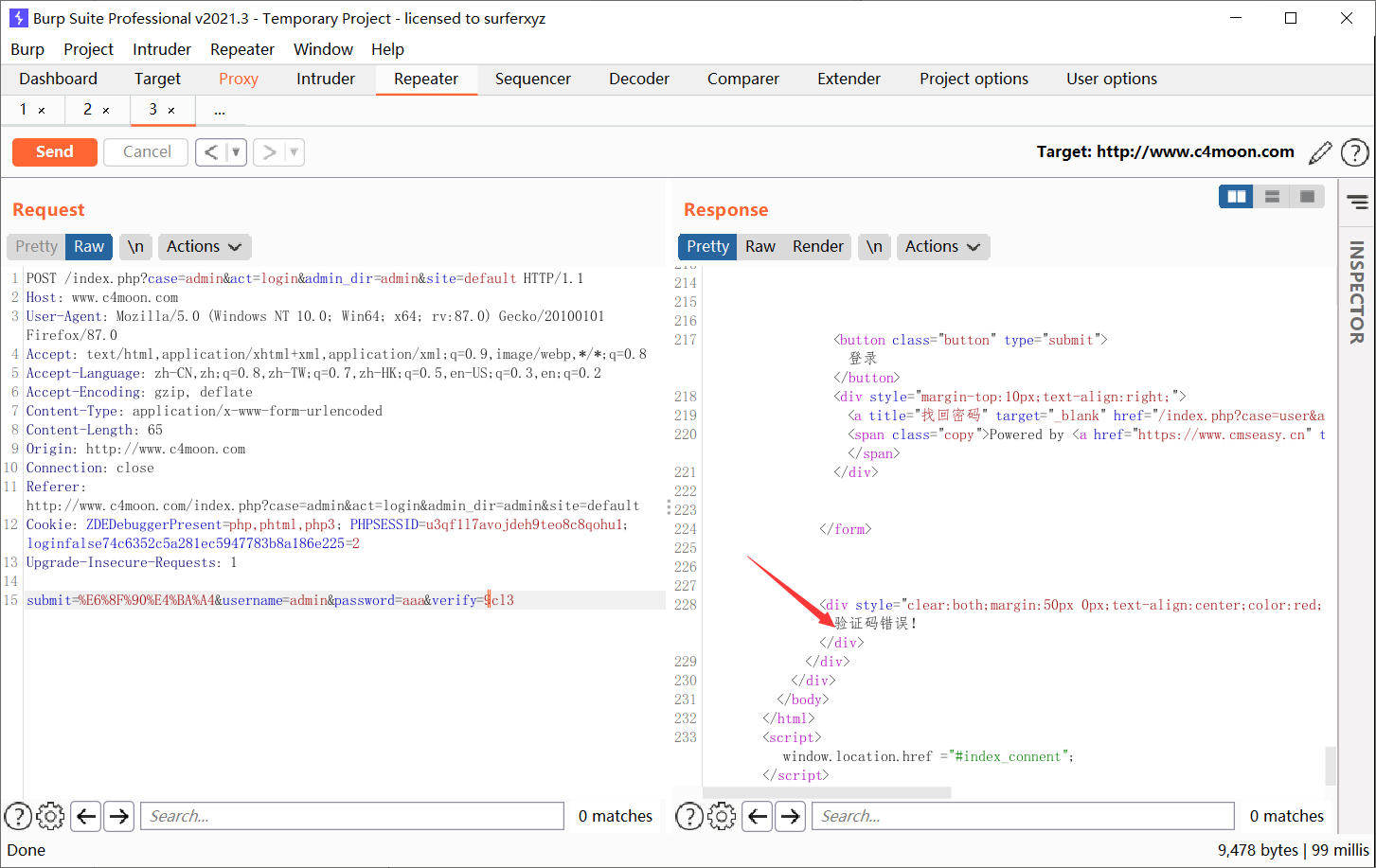
Task: Switch to the Target tab
Action: coord(157,80)
